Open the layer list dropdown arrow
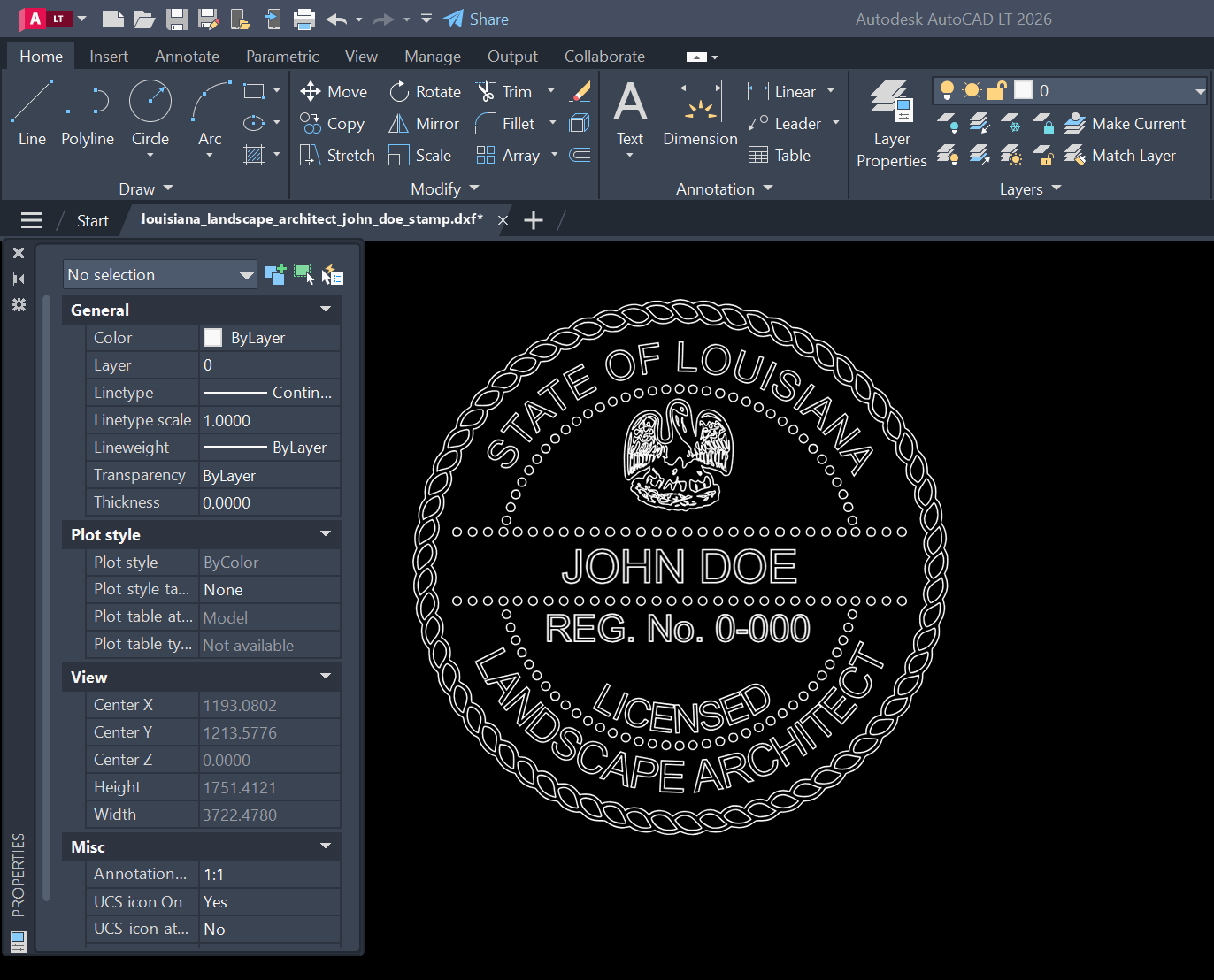Screen dimensions: 1214x980 click(x=1200, y=90)
